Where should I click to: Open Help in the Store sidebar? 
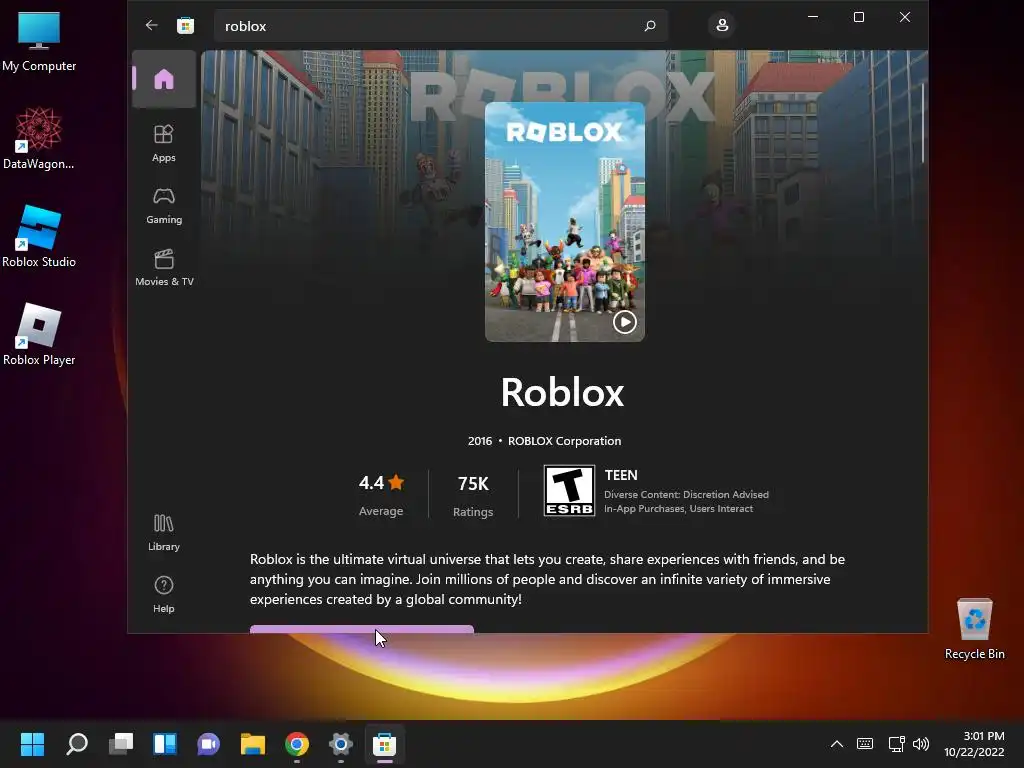164,594
